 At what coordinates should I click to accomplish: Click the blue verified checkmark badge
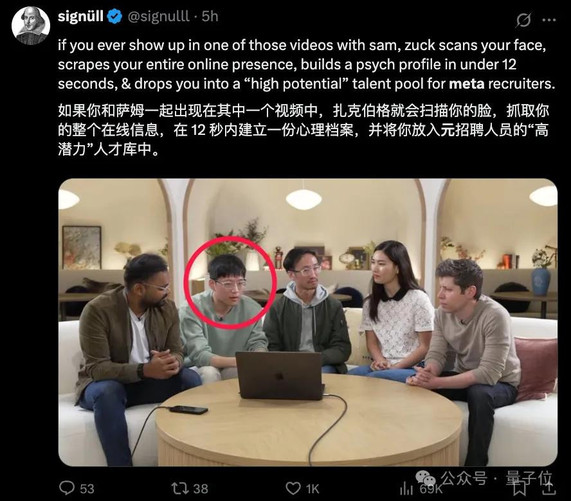[115, 17]
